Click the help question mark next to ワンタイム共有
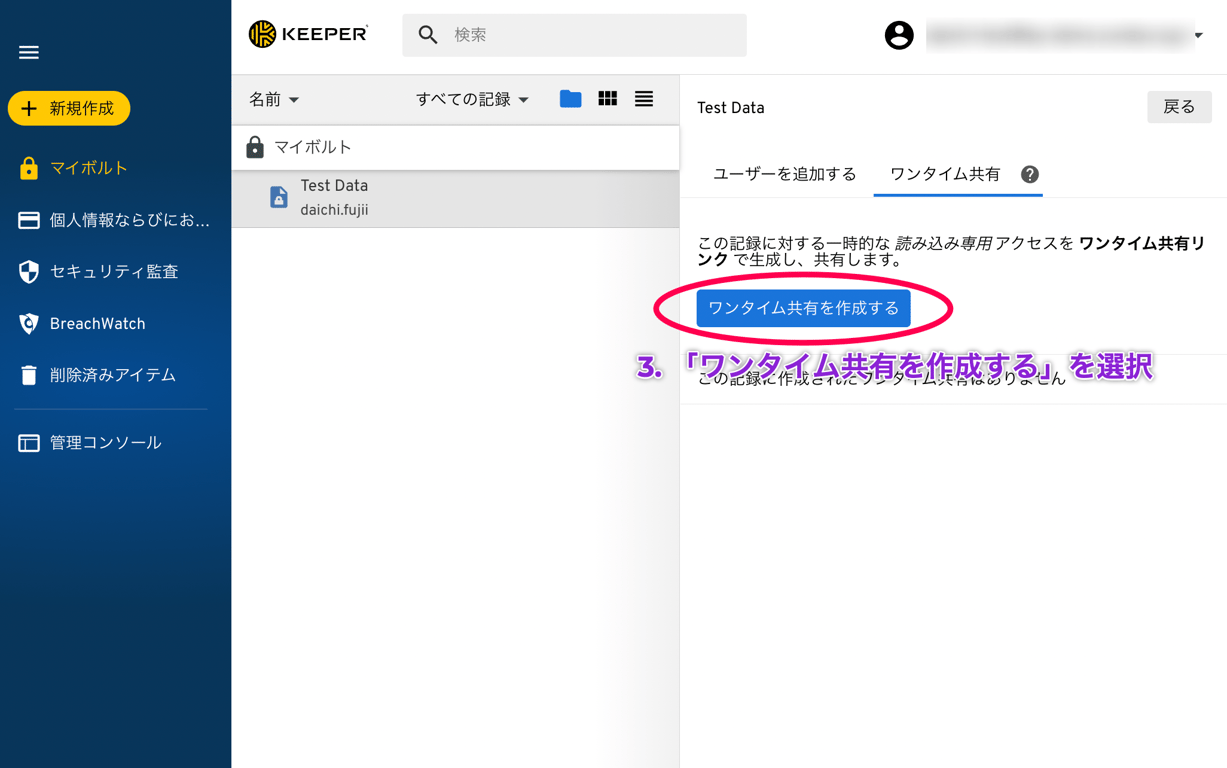Screen dimensions: 1227x768 pyautogui.click(x=1030, y=174)
